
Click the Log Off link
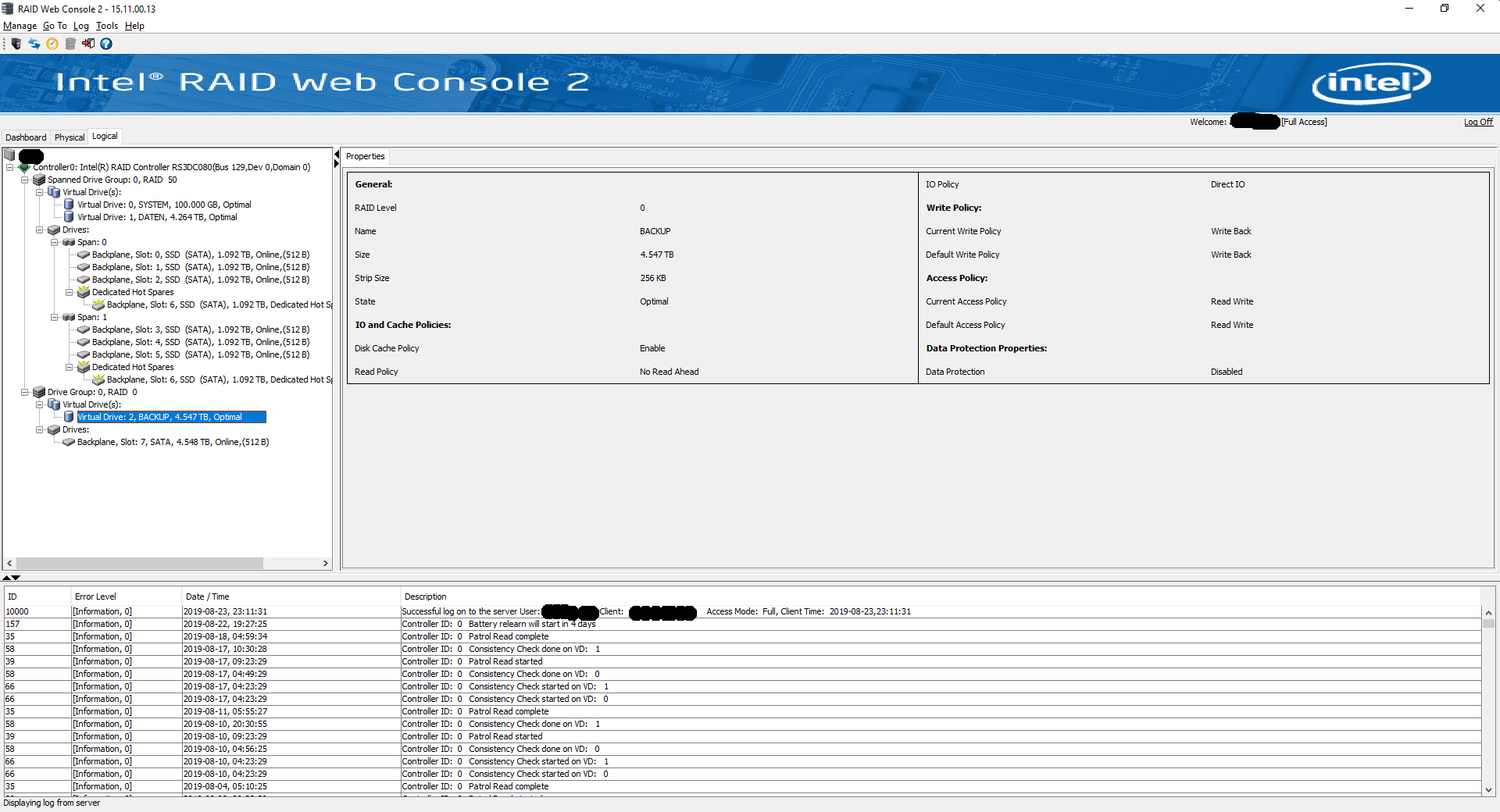click(1478, 122)
